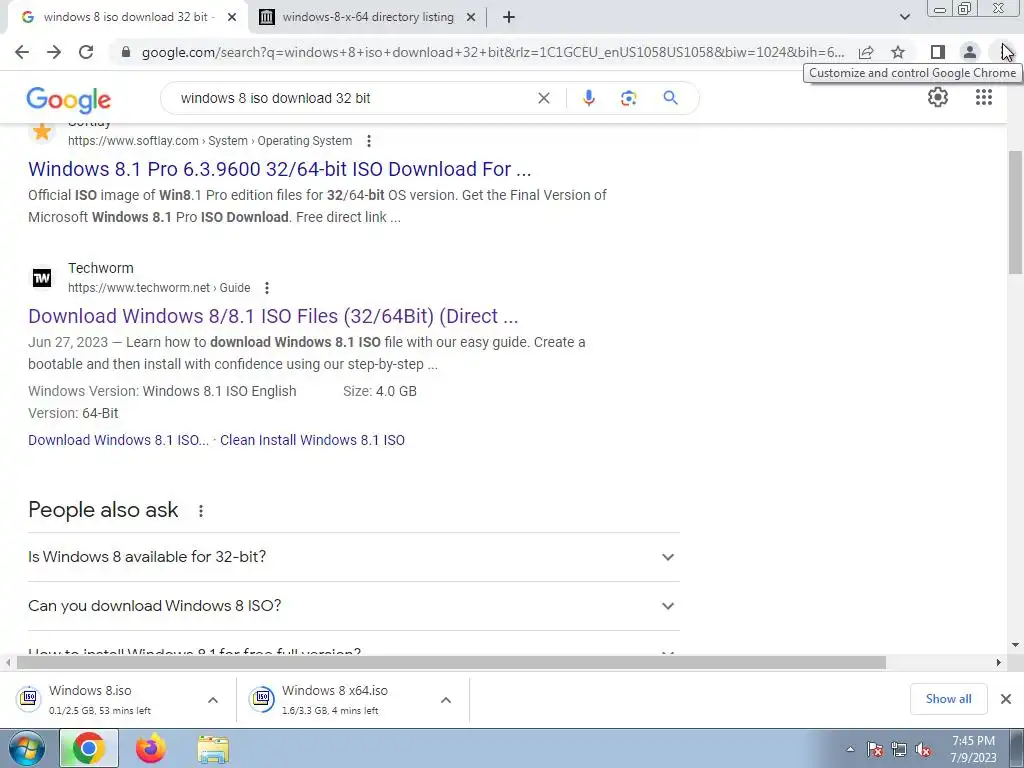Open the Windows 8.iso download file icon

(x=29, y=699)
